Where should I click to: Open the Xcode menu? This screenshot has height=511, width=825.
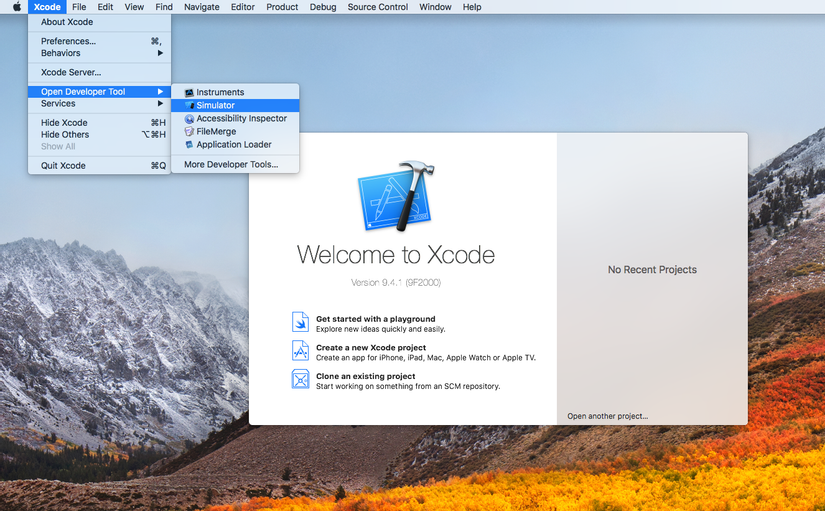(x=47, y=7)
